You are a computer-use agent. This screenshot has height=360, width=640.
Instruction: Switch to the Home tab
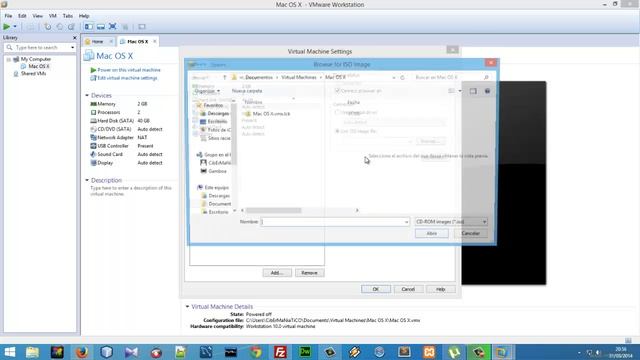coord(97,42)
